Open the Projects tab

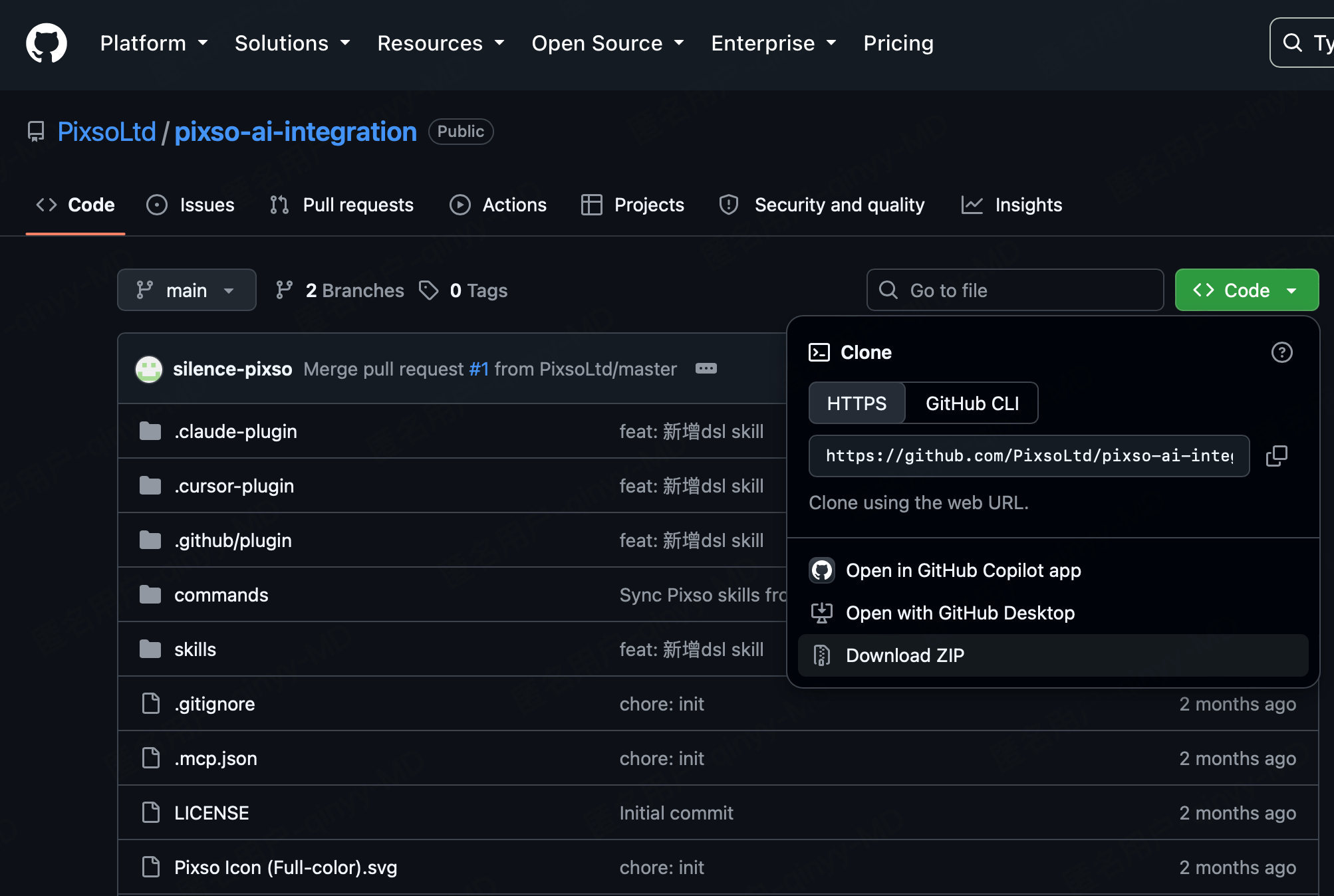pyautogui.click(x=632, y=205)
